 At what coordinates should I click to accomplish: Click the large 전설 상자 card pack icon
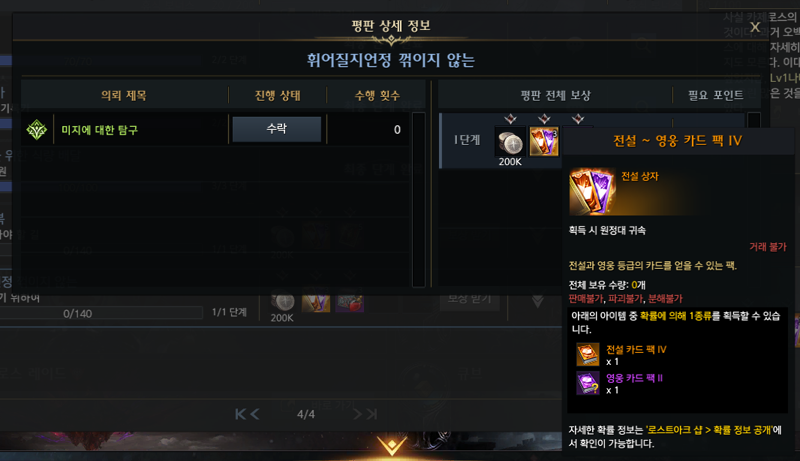(x=592, y=192)
